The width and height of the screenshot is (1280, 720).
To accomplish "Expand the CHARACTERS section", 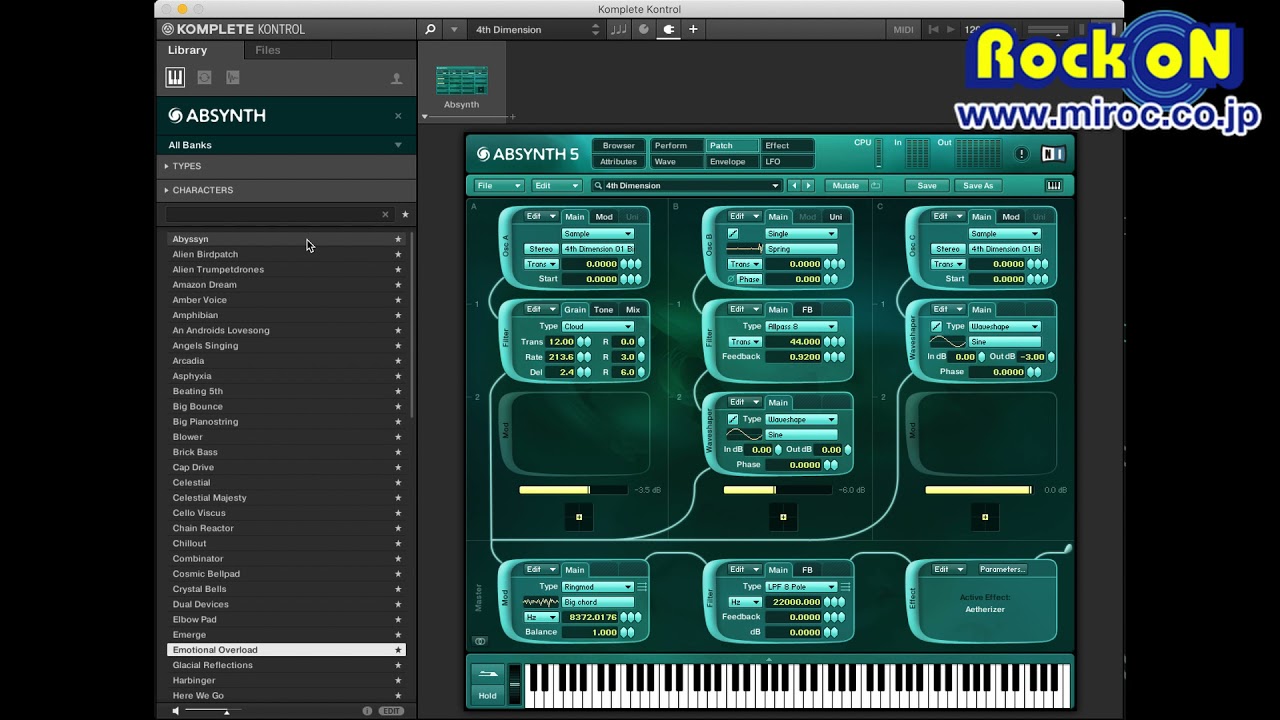I will 286,190.
